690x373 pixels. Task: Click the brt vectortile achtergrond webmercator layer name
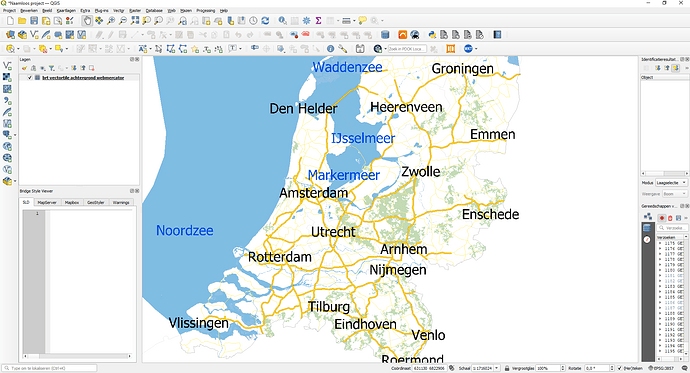83,77
